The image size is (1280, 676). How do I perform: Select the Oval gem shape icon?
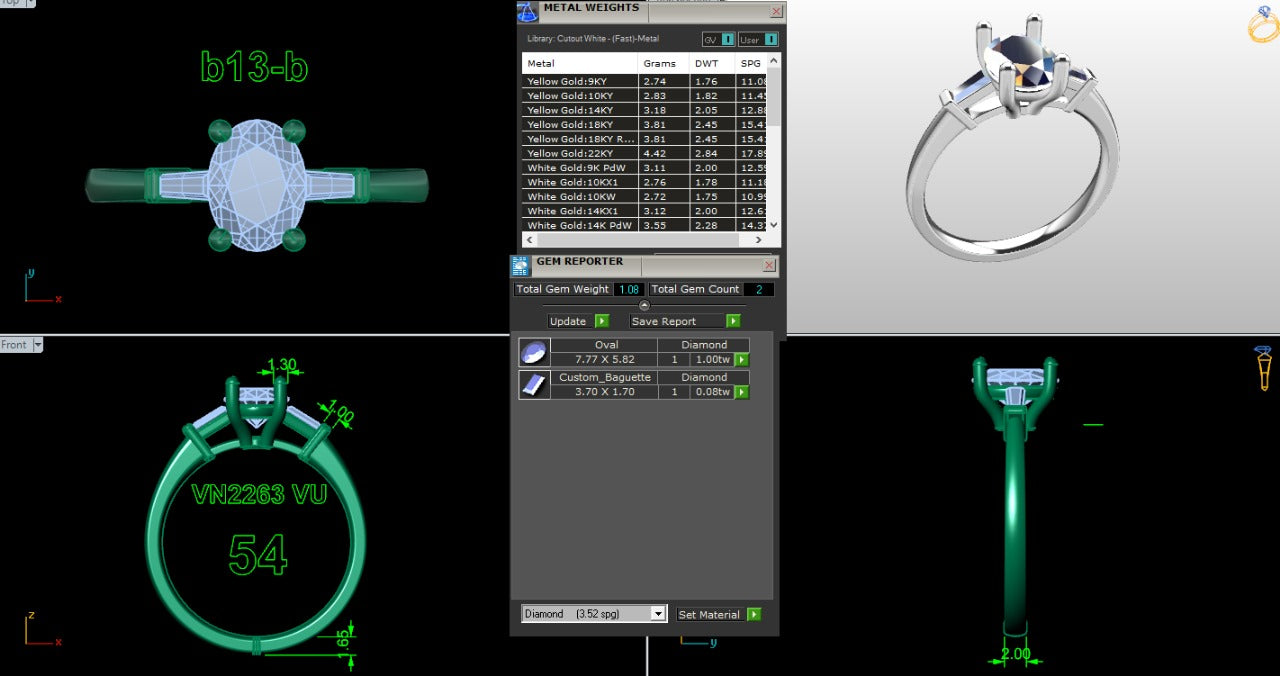click(534, 352)
